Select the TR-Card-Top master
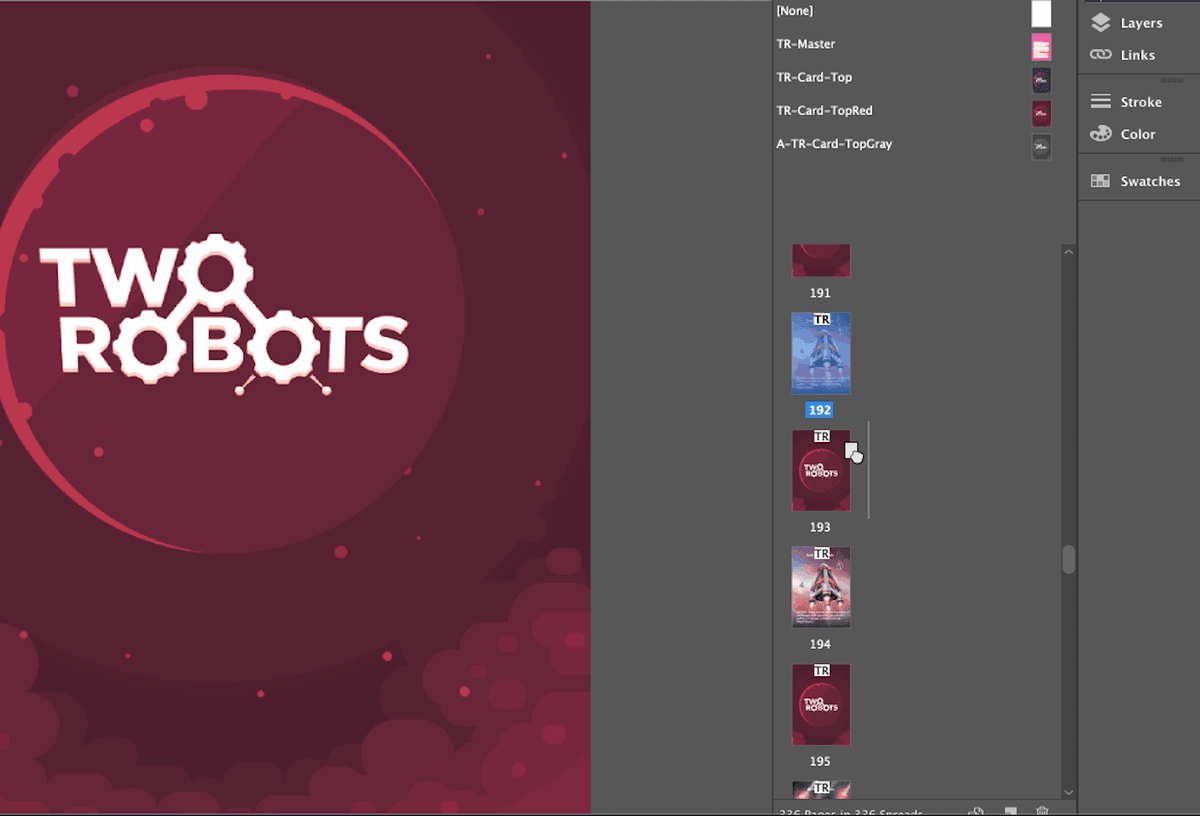1200x816 pixels. (814, 77)
